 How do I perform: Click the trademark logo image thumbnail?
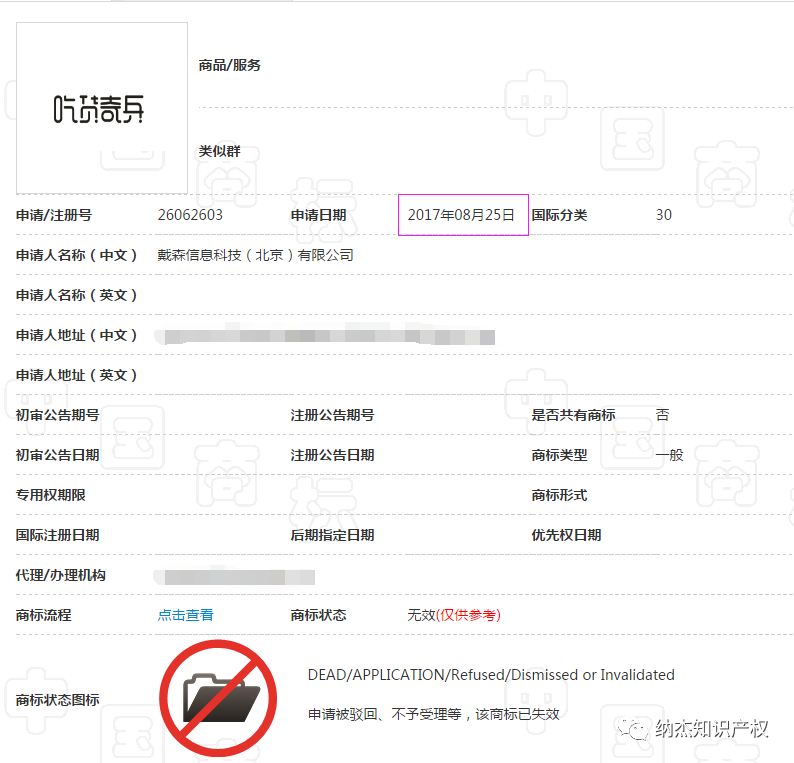[102, 108]
